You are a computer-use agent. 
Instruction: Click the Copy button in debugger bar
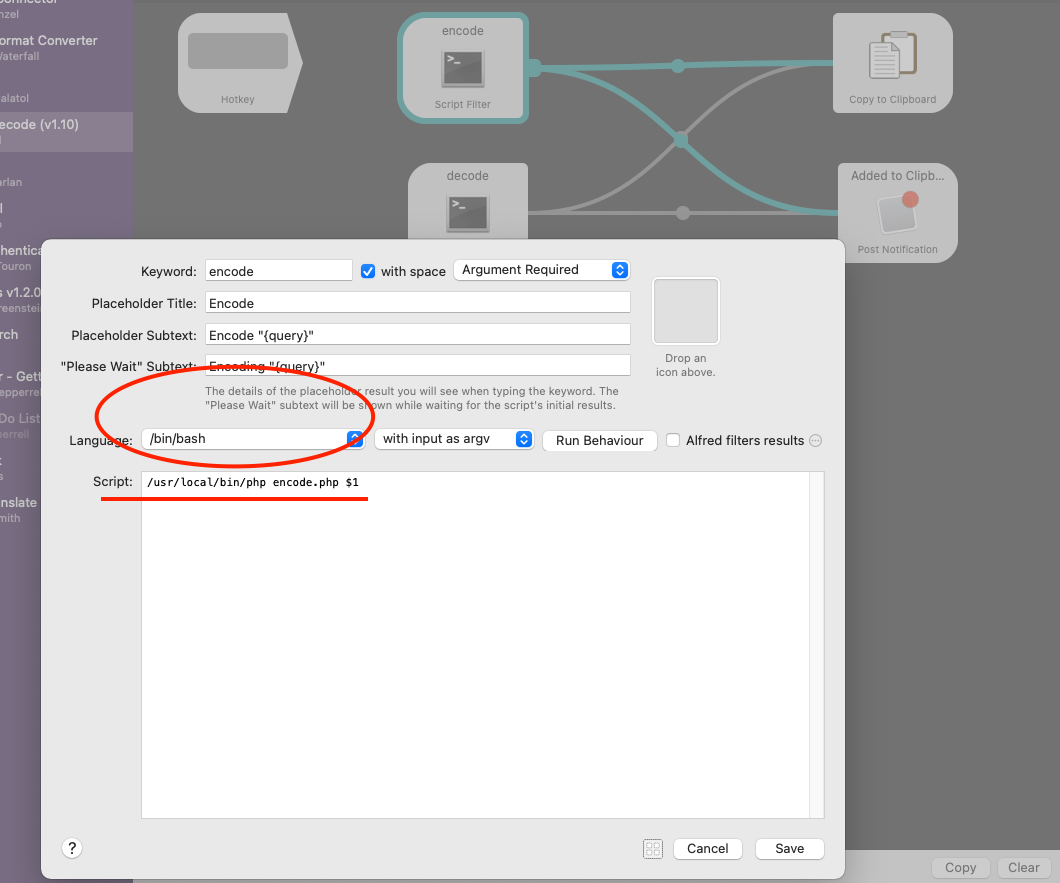[961, 867]
